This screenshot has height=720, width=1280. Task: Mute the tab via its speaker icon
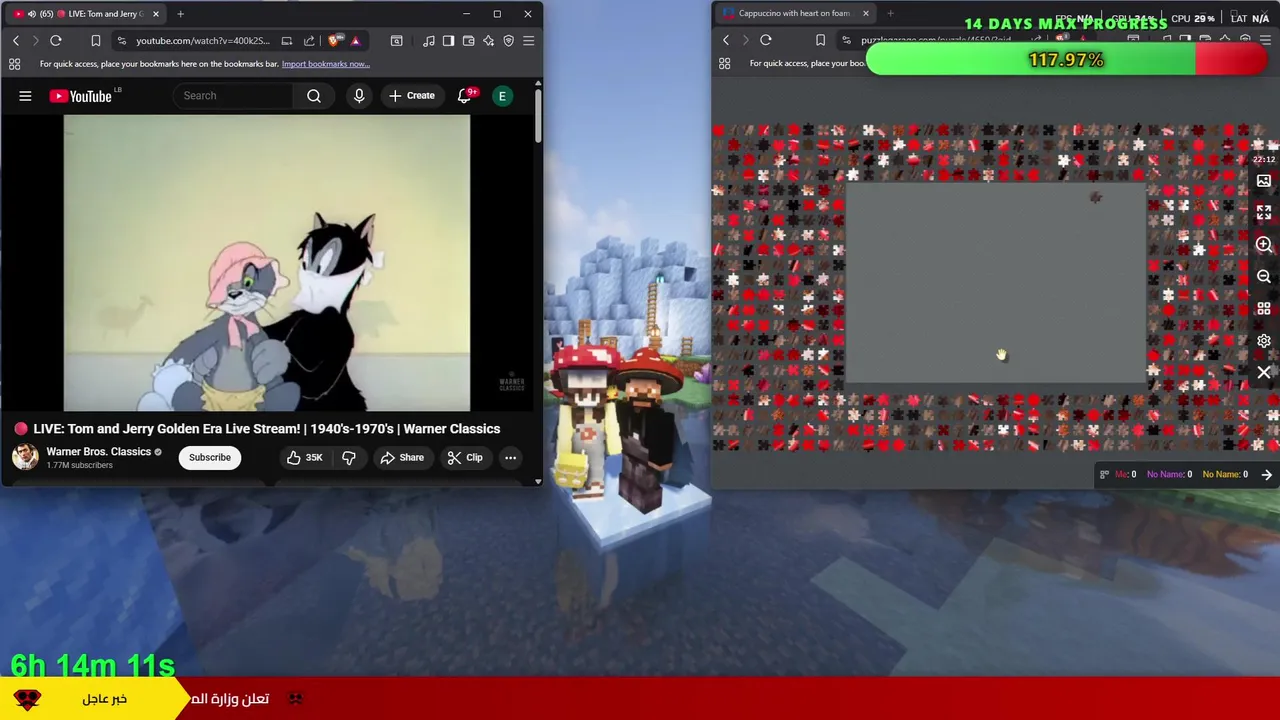pyautogui.click(x=31, y=14)
